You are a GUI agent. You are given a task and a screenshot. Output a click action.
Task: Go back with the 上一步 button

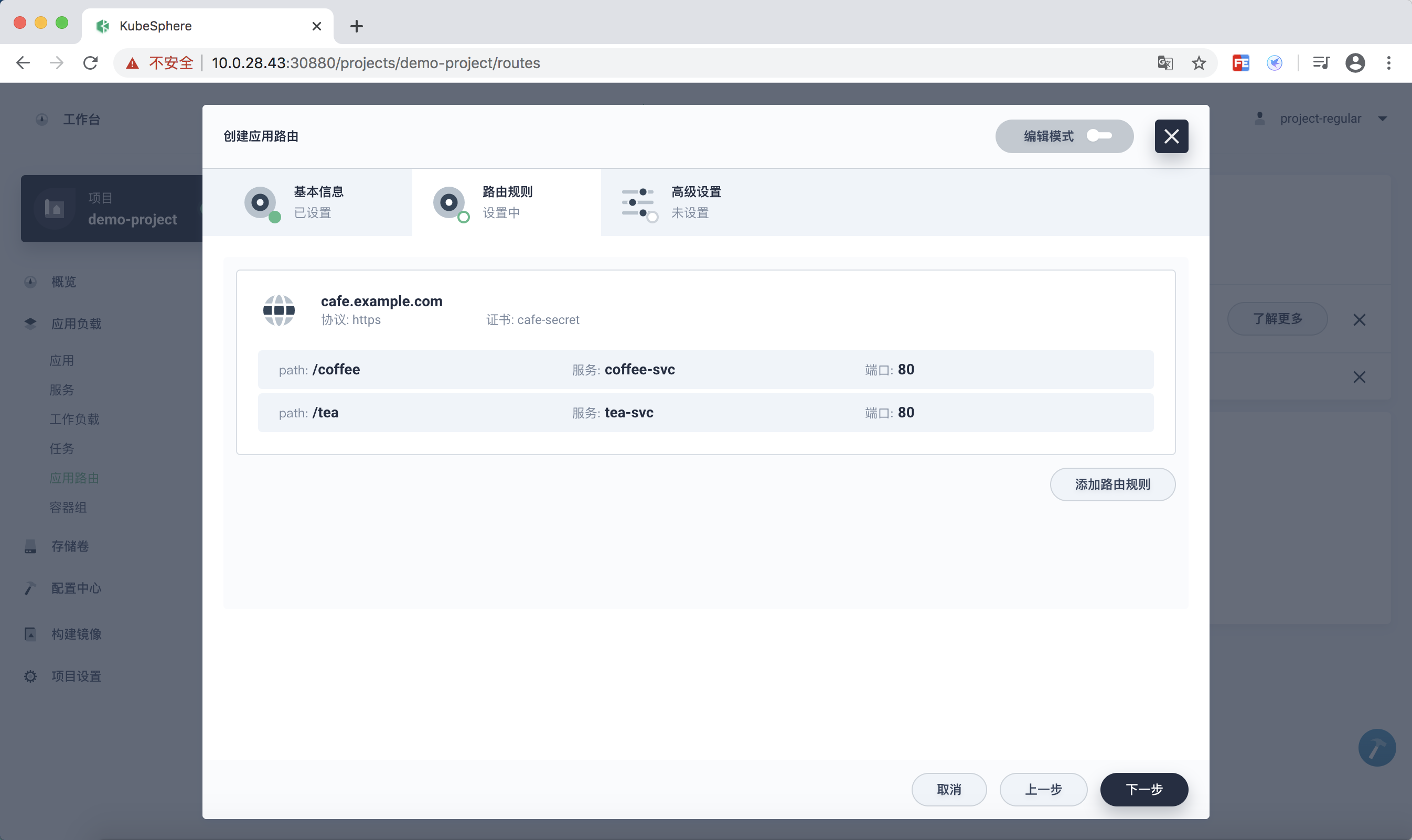pos(1043,789)
